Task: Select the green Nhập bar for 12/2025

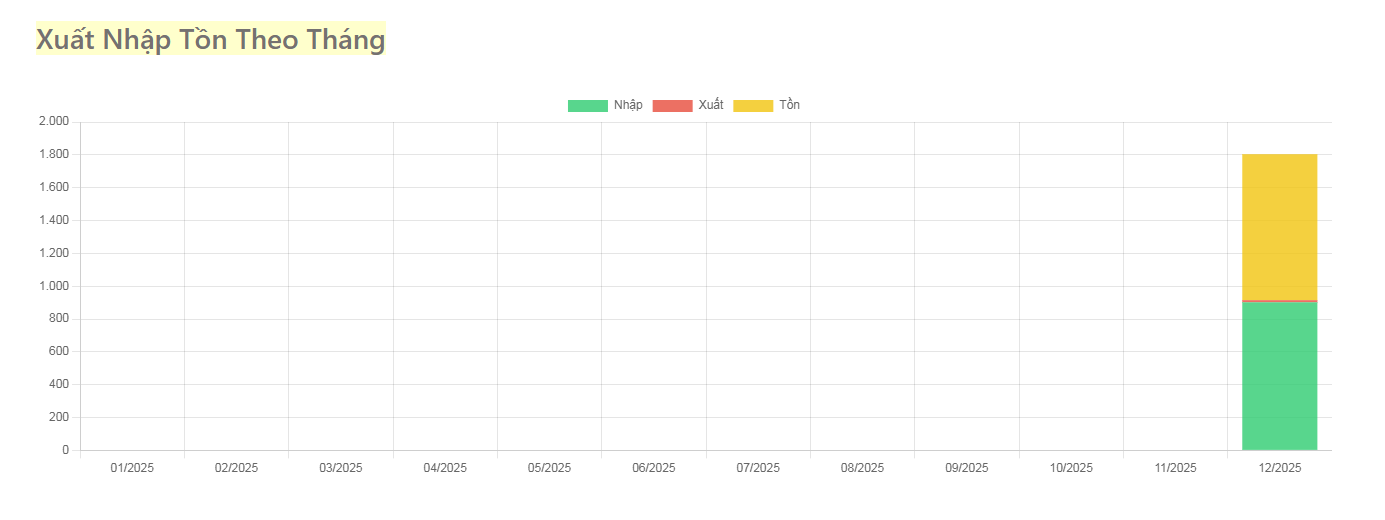Action: click(x=1279, y=375)
